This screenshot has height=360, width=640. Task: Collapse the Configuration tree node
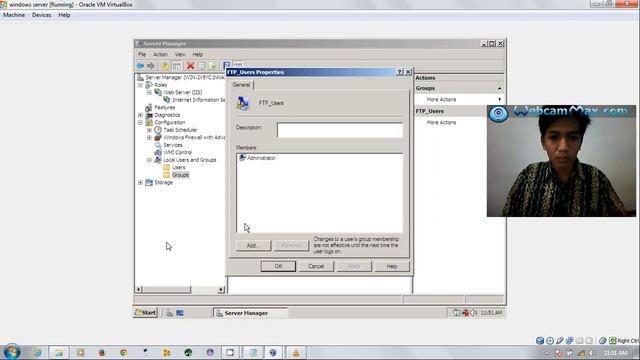(x=140, y=122)
